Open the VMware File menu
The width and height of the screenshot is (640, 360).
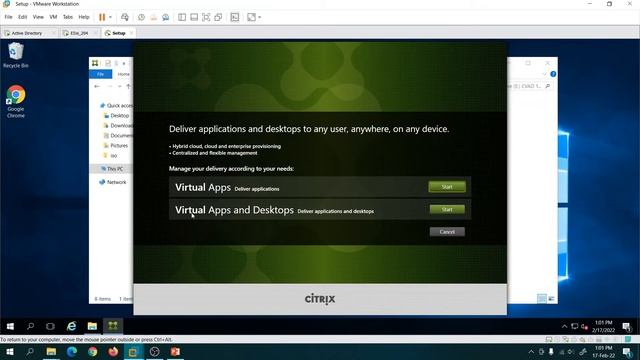(x=9, y=17)
